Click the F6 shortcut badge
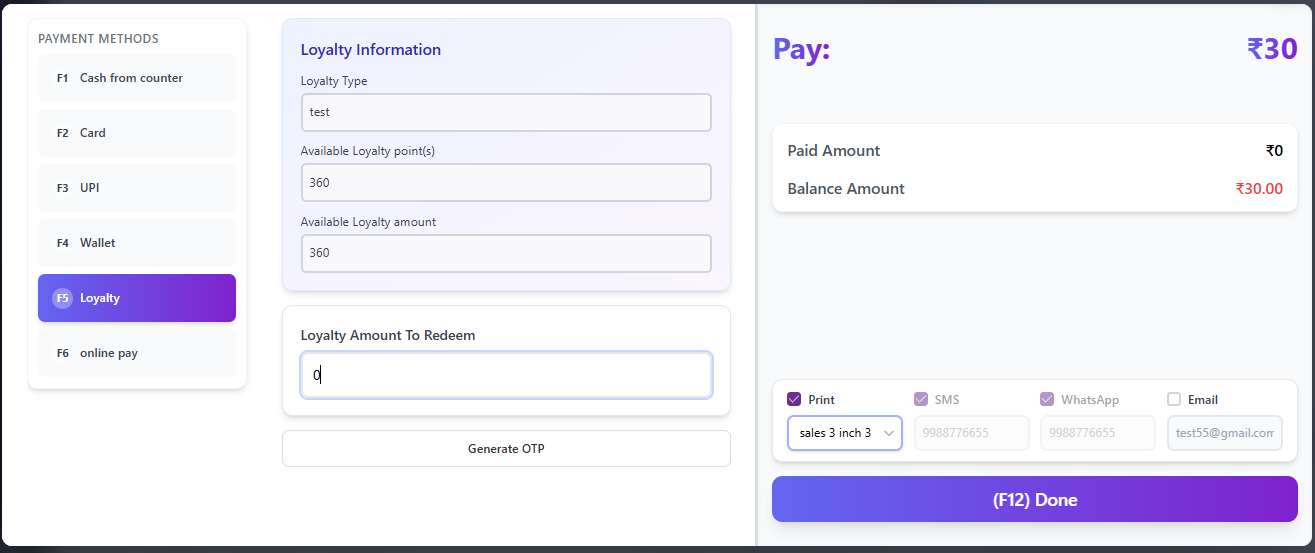 tap(62, 353)
